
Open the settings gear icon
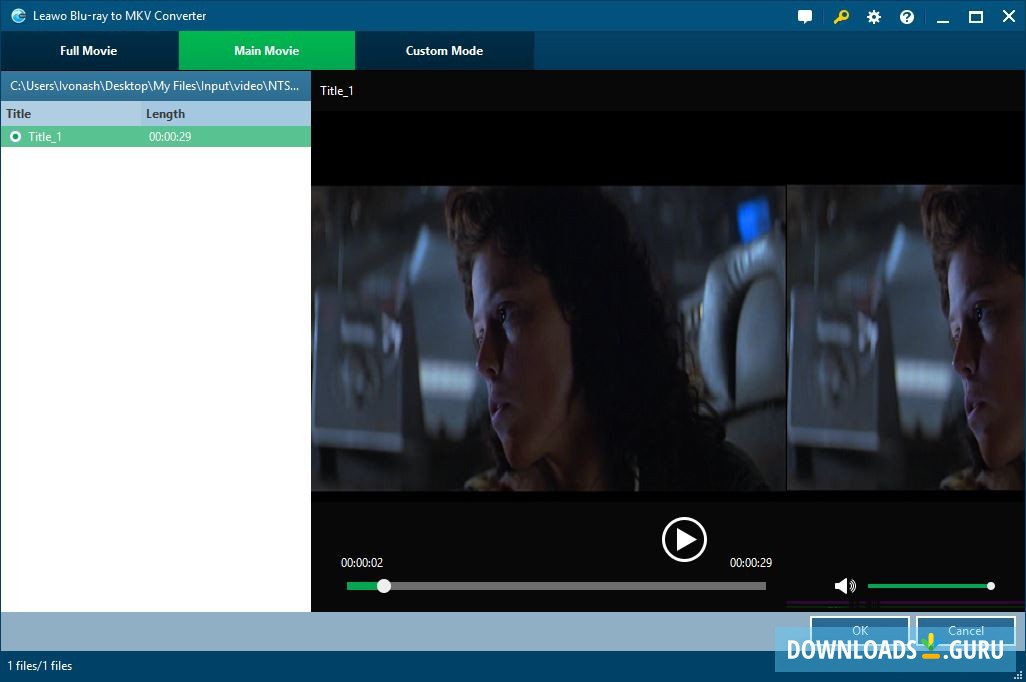point(873,16)
